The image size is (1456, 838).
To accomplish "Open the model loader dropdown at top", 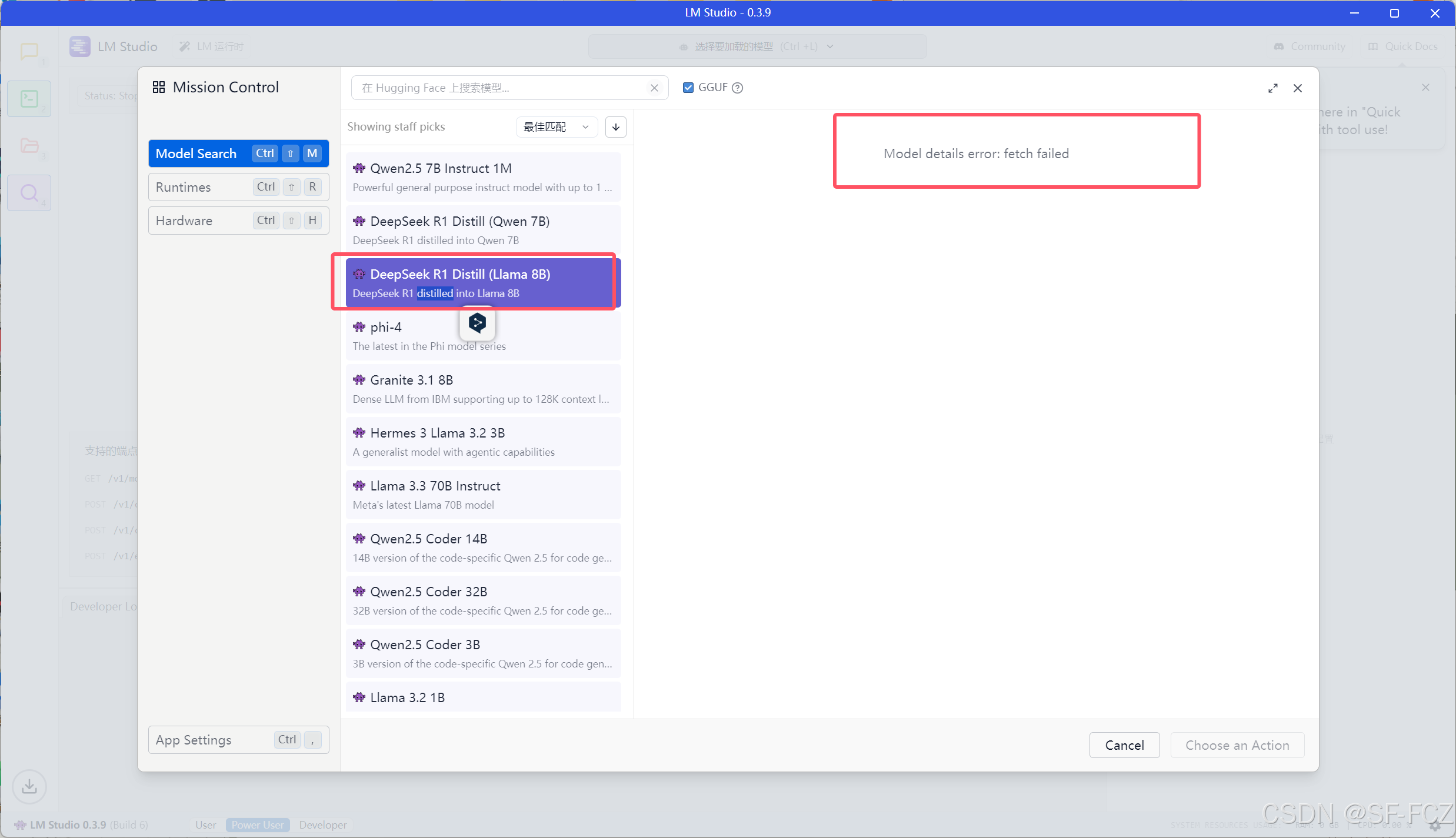I will tap(757, 46).
